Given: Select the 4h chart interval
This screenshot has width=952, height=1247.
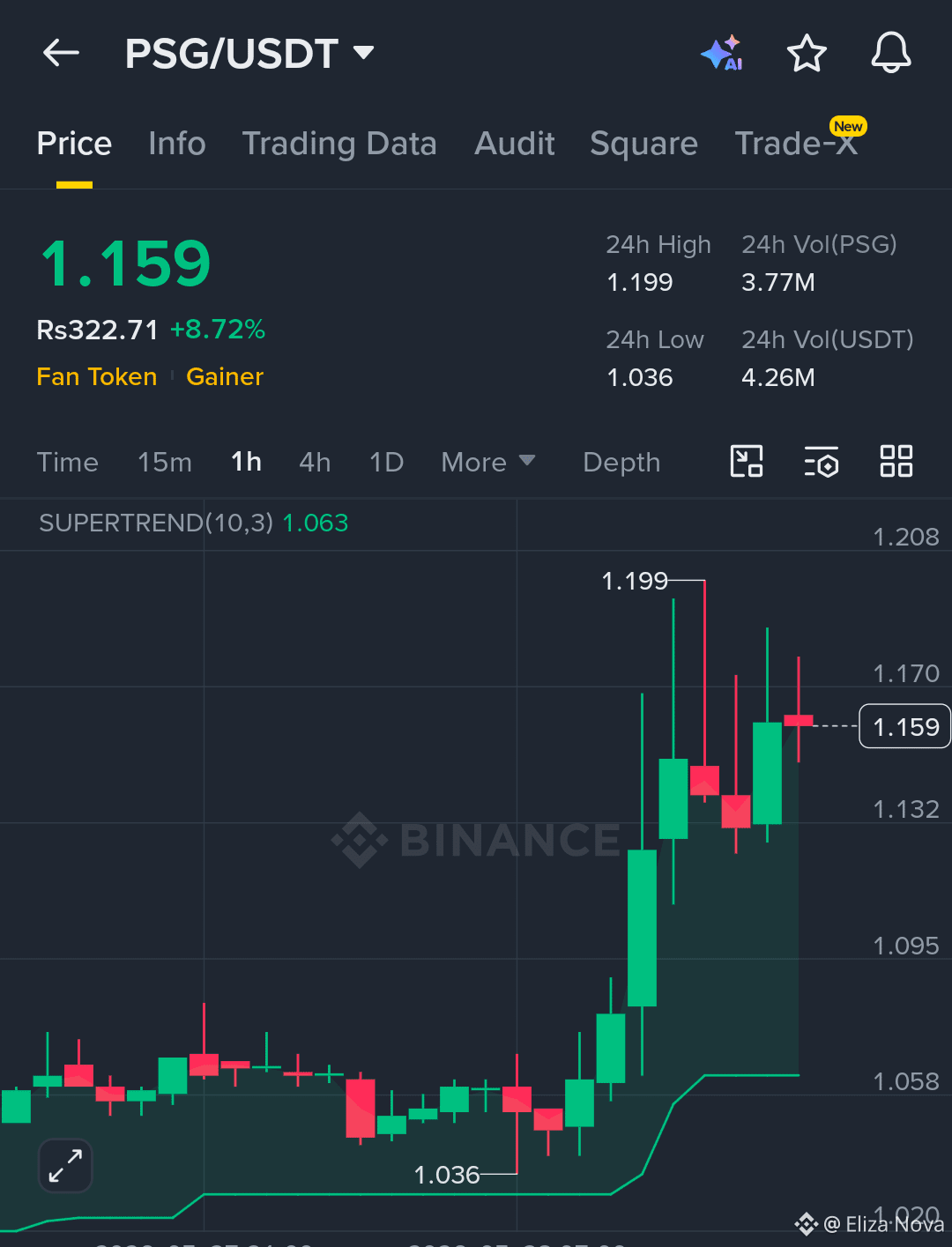Looking at the screenshot, I should 315,463.
